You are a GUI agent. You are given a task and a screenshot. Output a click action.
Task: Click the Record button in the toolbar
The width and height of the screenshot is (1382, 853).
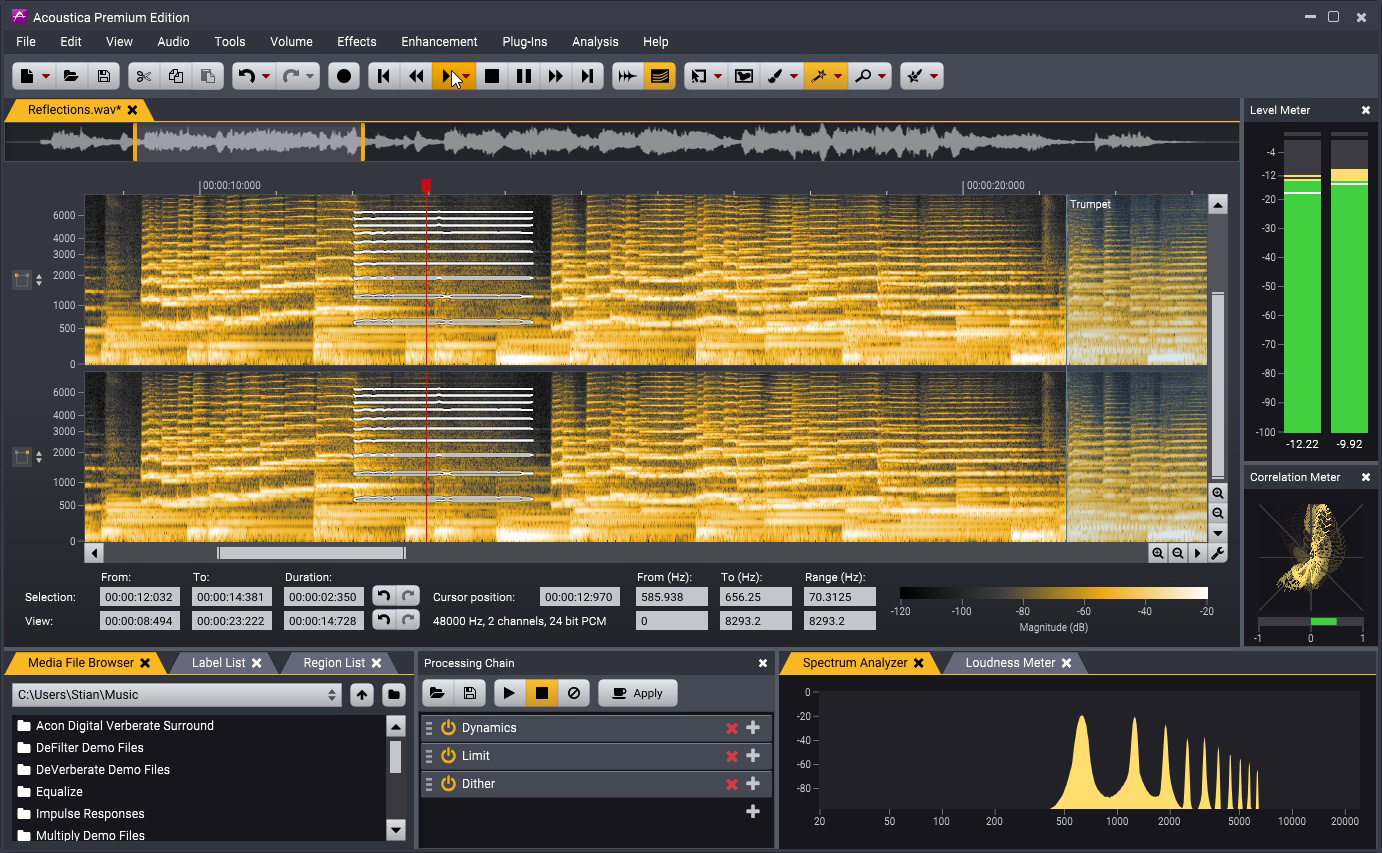344,76
